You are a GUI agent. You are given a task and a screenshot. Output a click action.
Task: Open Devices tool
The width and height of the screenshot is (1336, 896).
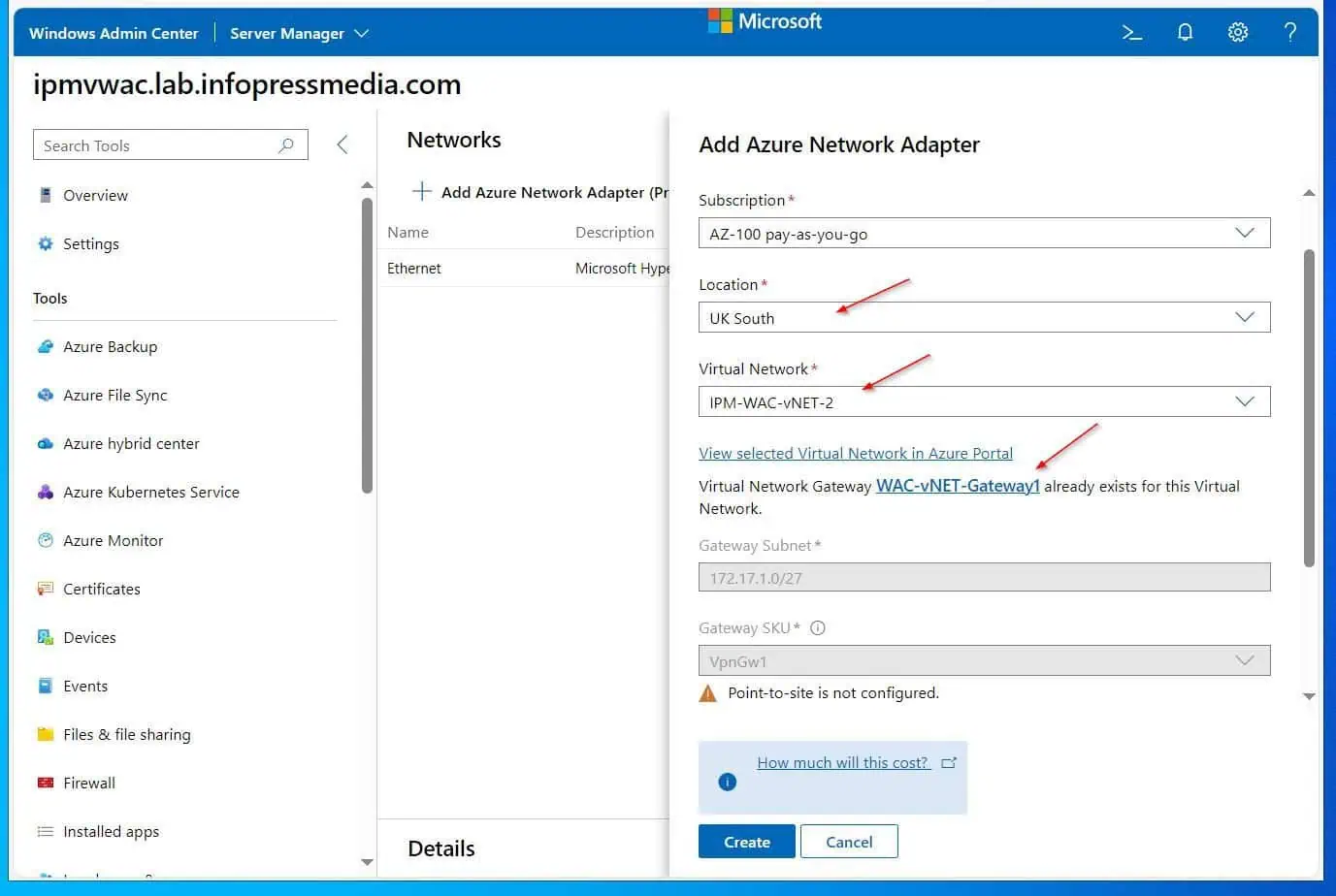click(89, 637)
